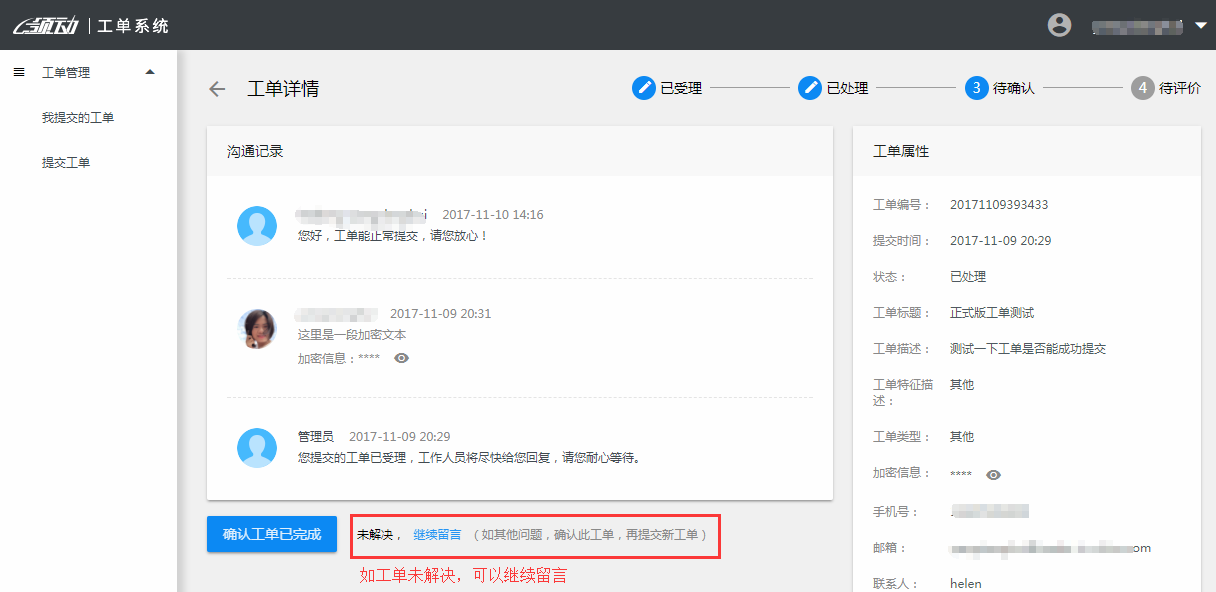Click the photo avatar in second message
Image resolution: width=1216 pixels, height=592 pixels.
[257, 328]
